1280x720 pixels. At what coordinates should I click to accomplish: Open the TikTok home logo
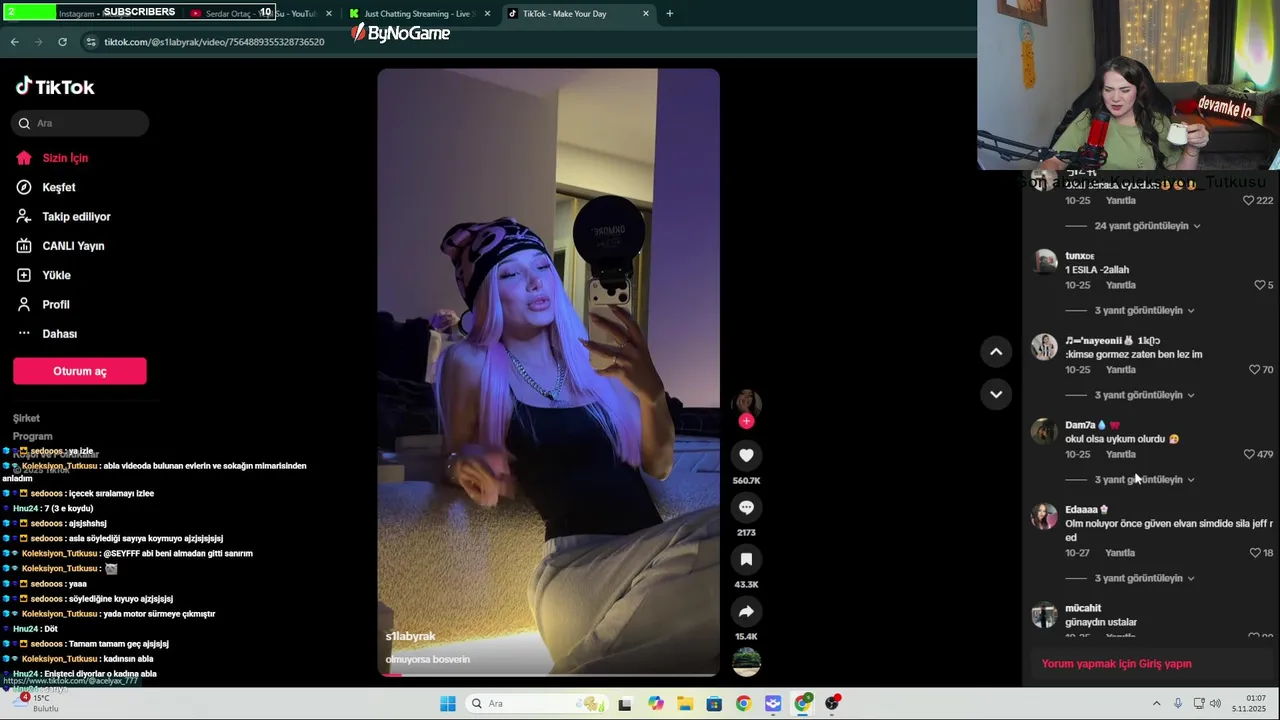55,87
